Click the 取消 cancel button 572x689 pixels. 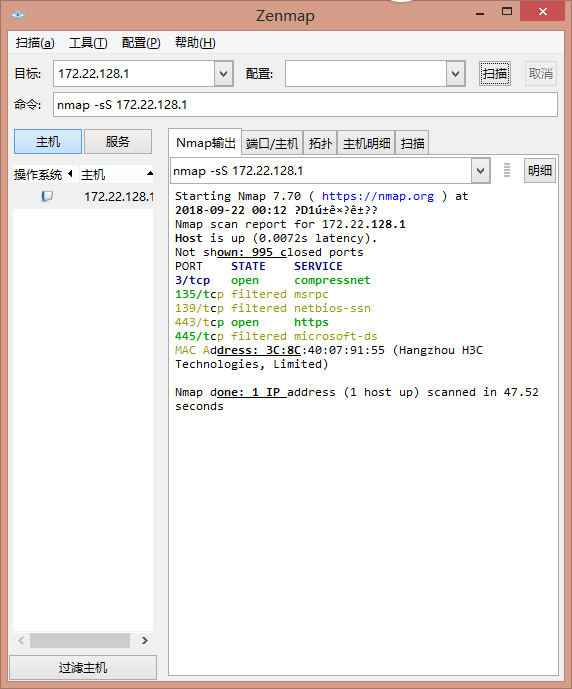pos(541,73)
